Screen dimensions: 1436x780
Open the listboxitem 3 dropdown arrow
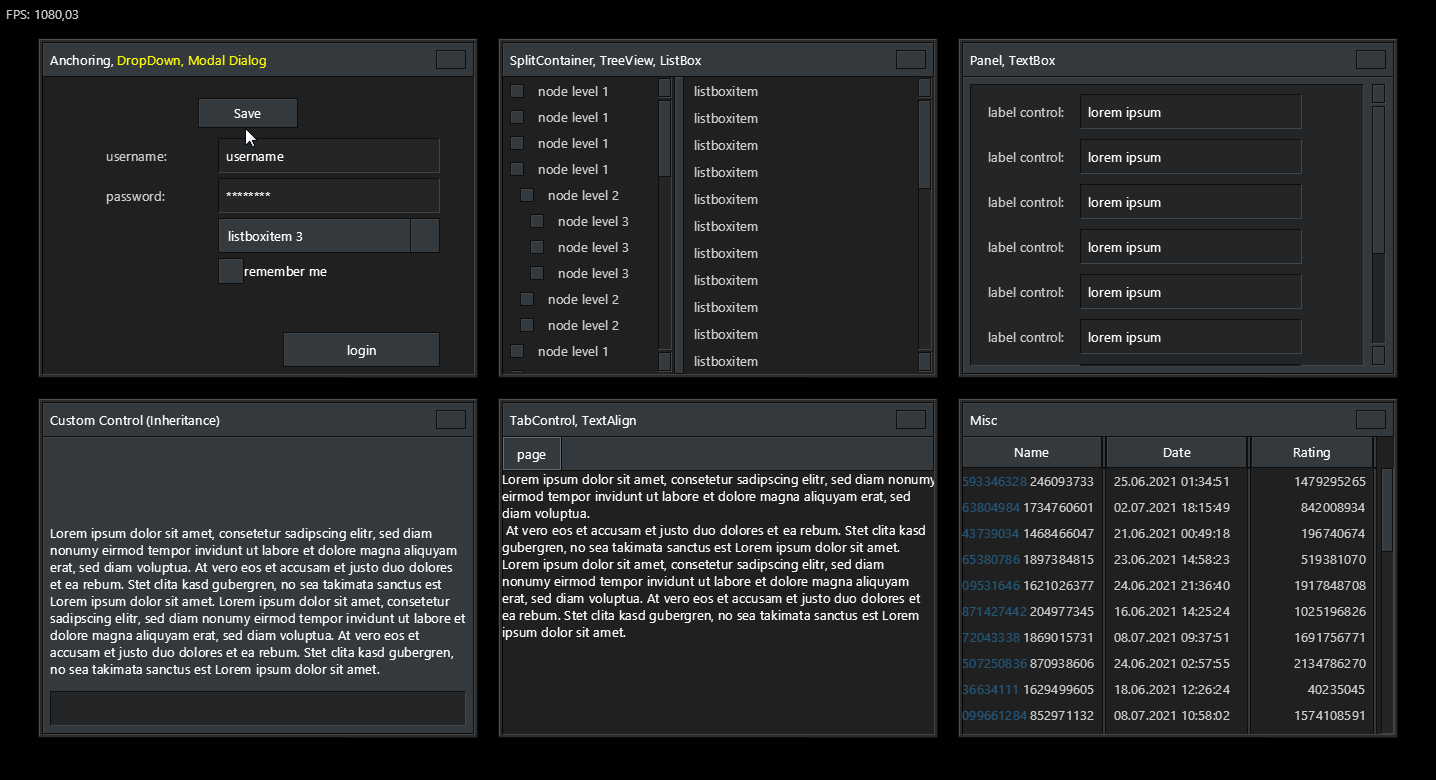tap(425, 236)
